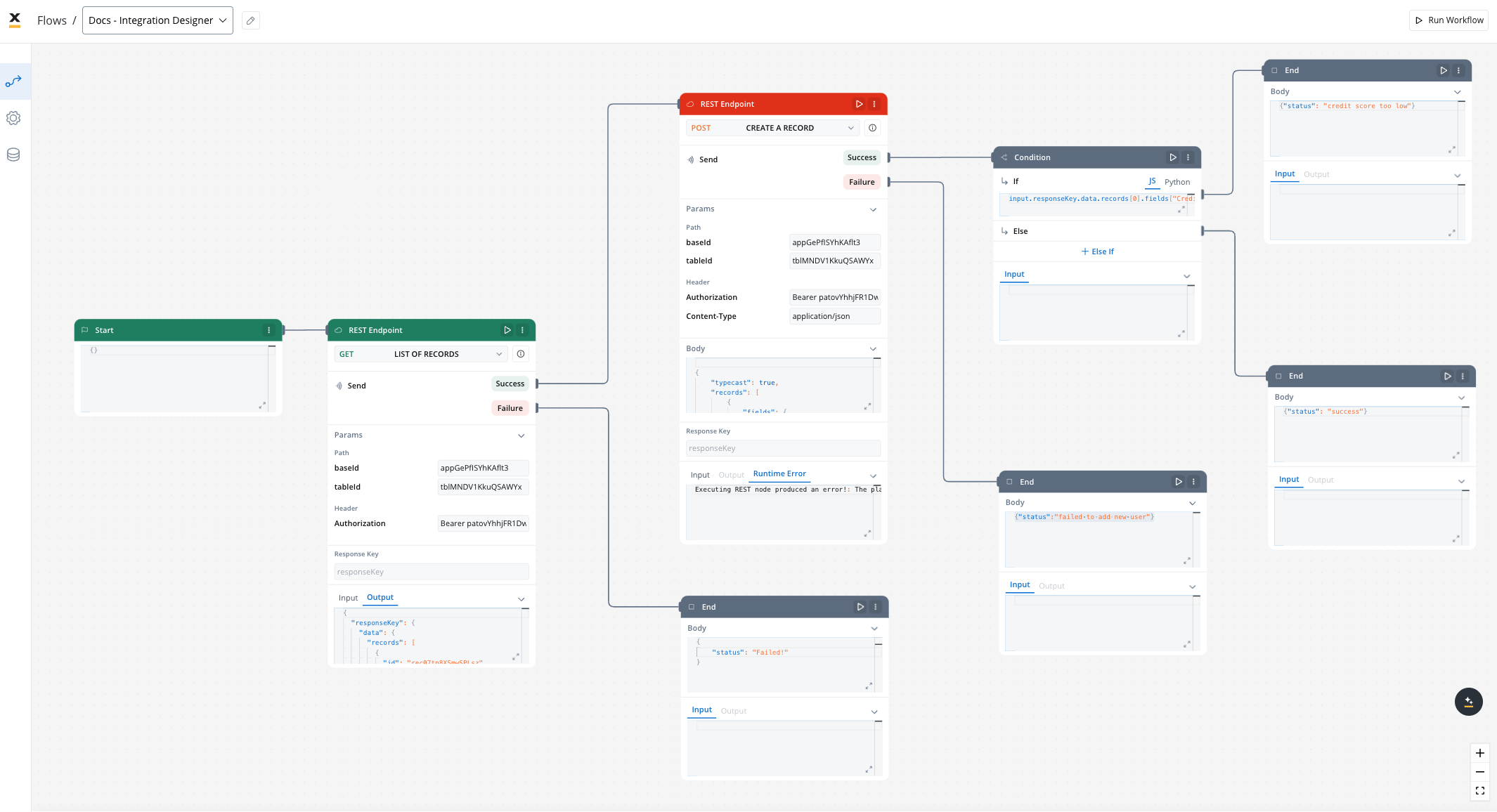Click tableId field in green REST Endpoint
The width and height of the screenshot is (1497, 812).
[x=484, y=487]
